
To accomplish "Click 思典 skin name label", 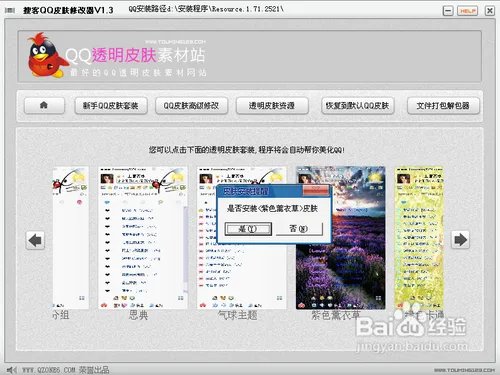I will (x=138, y=315).
